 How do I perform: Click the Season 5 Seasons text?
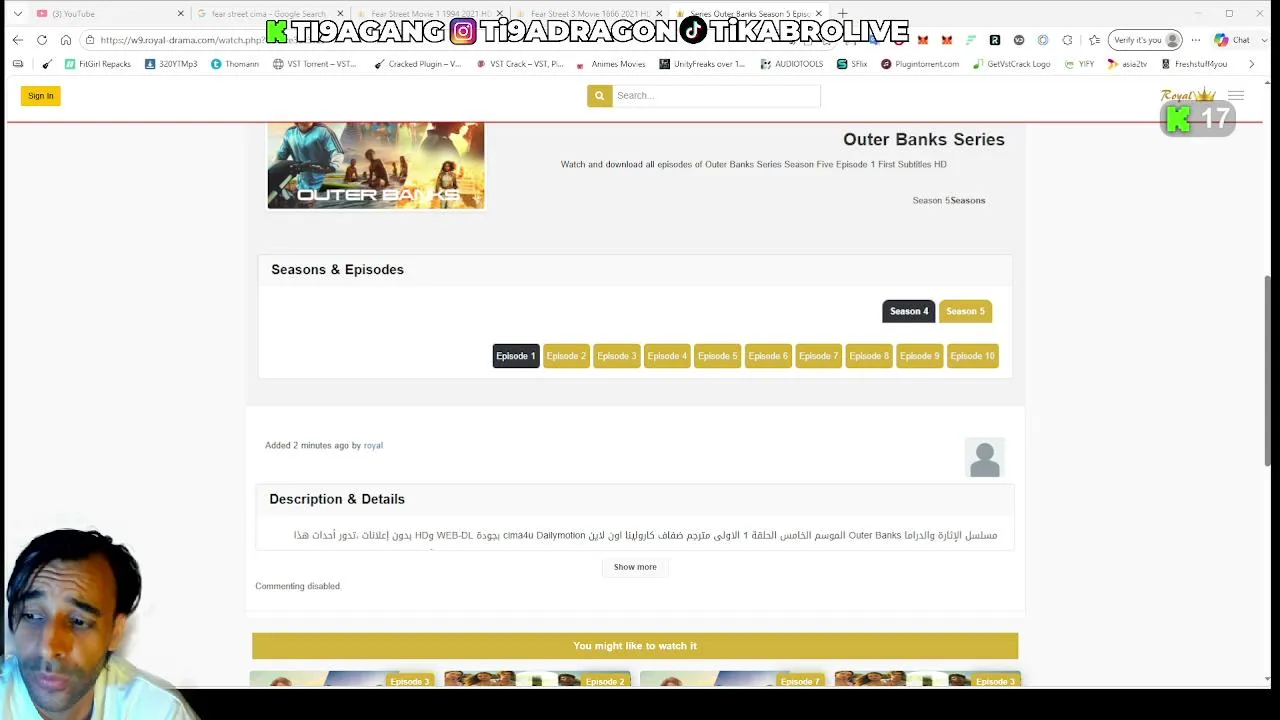click(949, 200)
